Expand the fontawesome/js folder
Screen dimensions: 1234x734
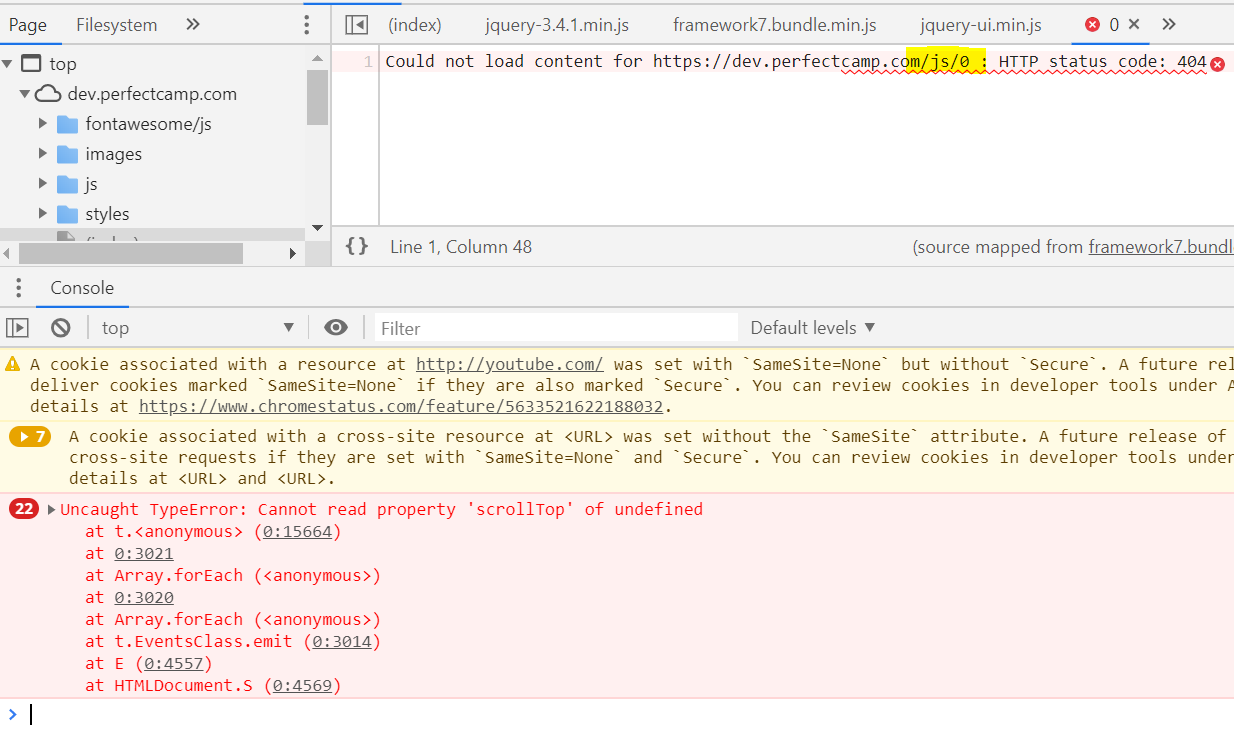pyautogui.click(x=43, y=124)
